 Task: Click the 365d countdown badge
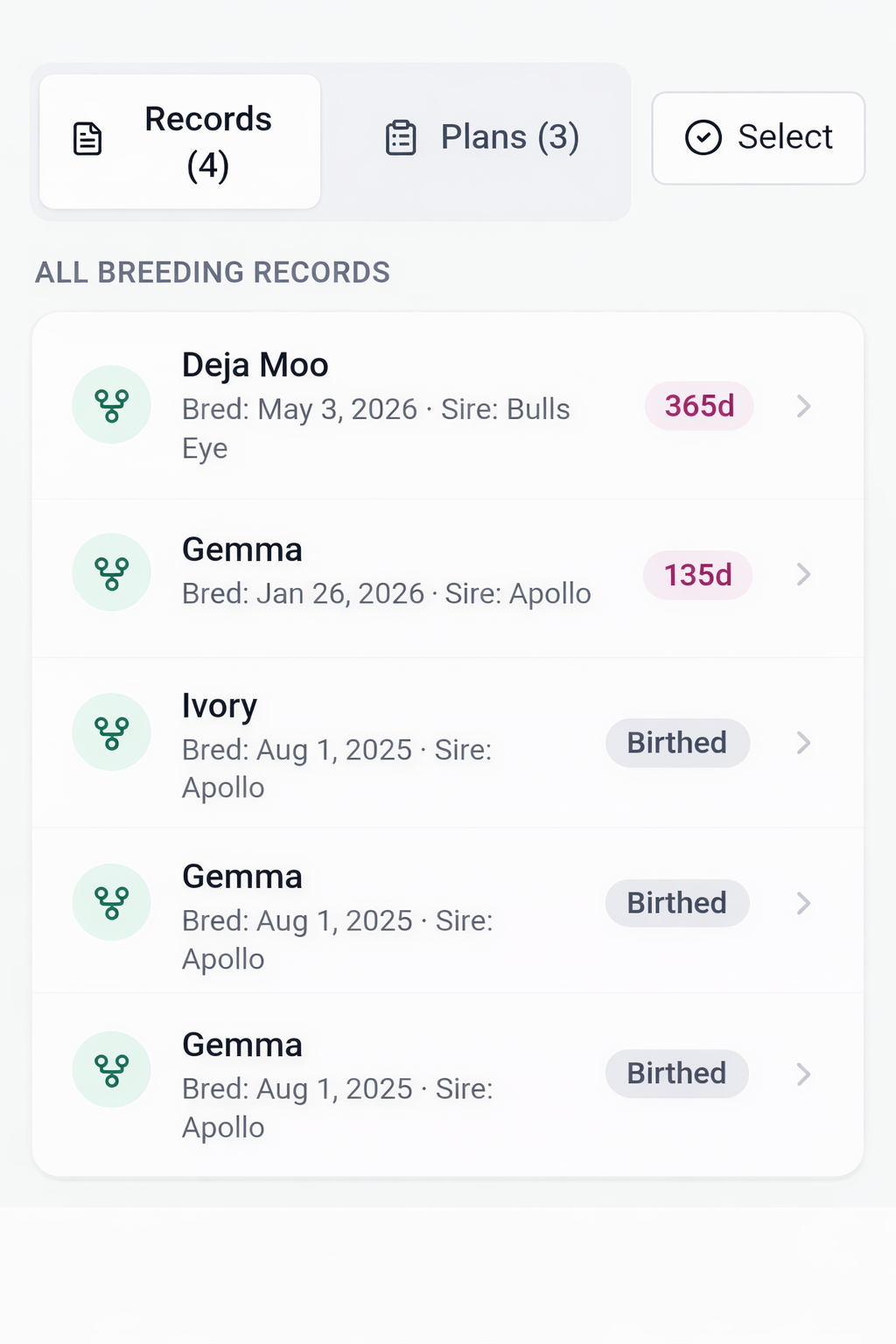[x=698, y=406]
